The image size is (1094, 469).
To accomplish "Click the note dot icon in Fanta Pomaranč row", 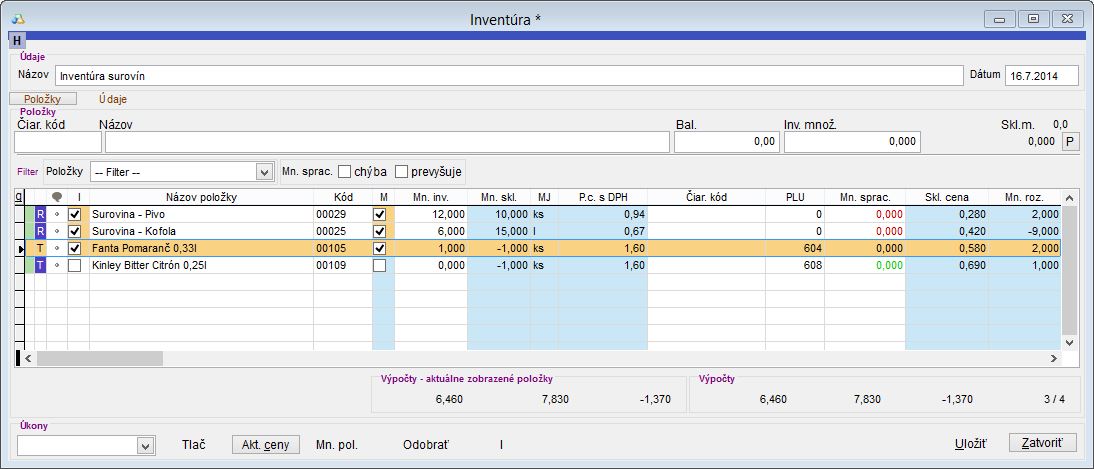I will pyautogui.click(x=57, y=248).
